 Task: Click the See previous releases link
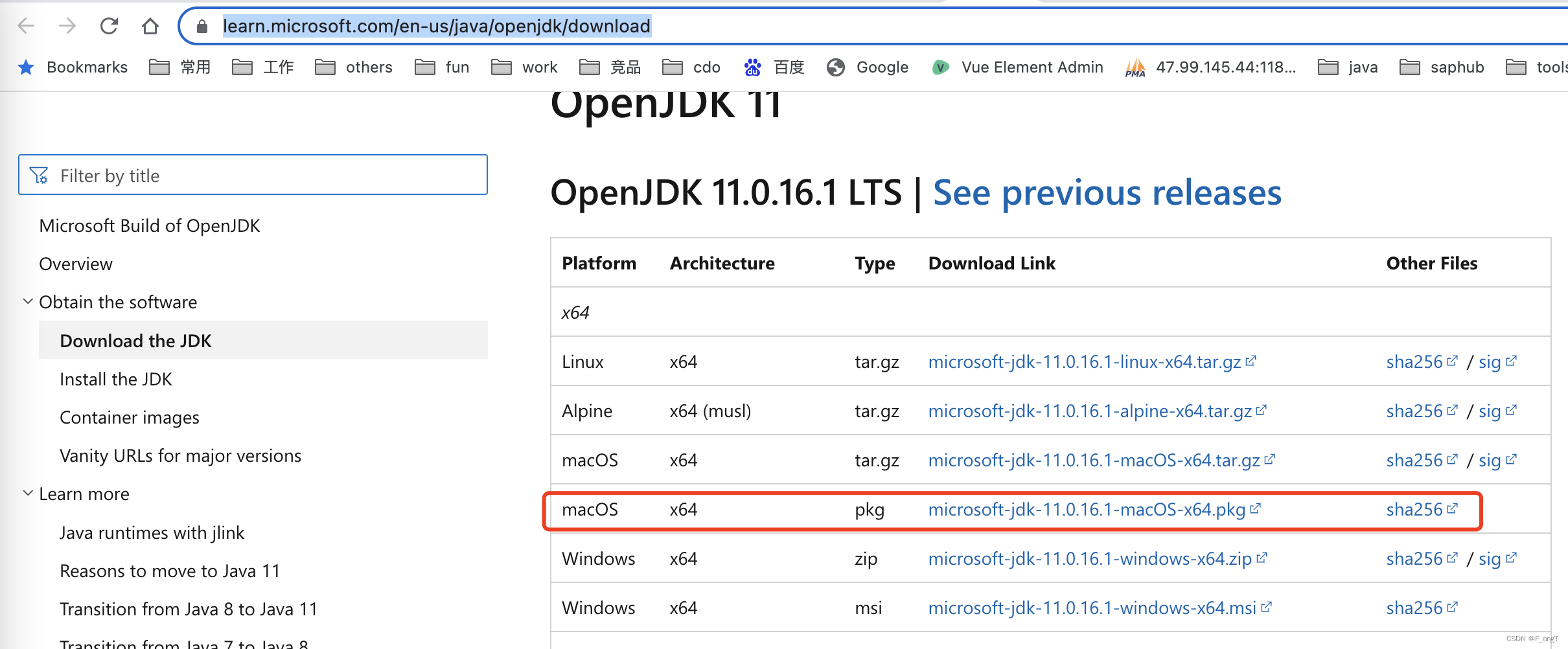pos(1107,193)
